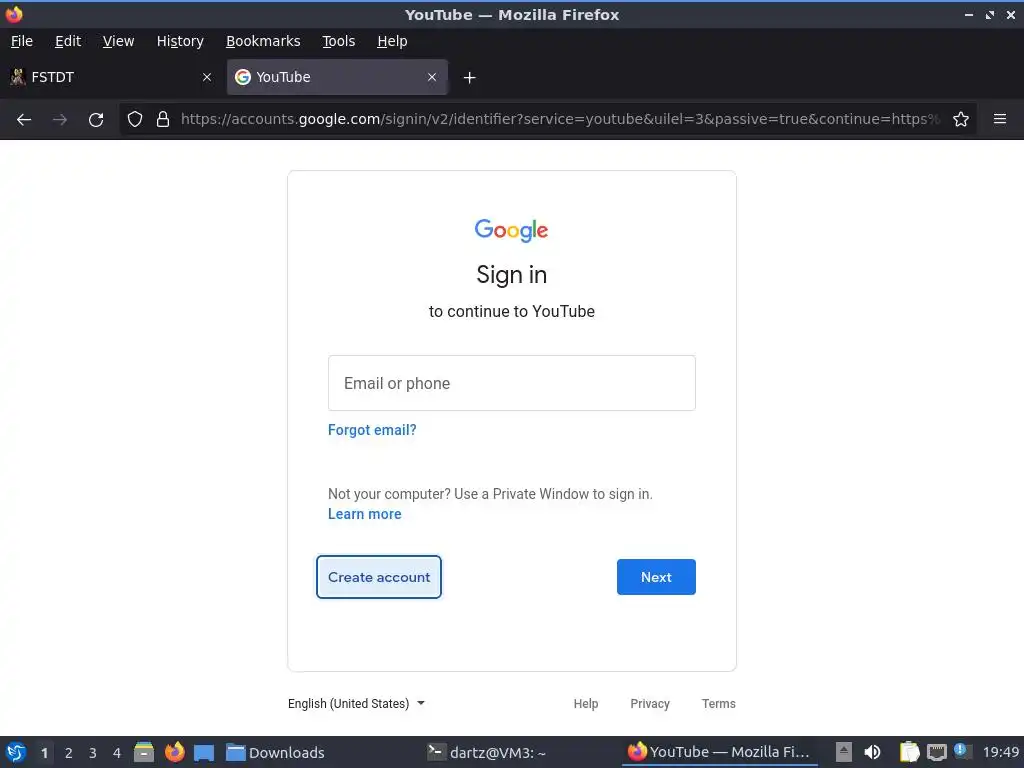The width and height of the screenshot is (1024, 768).
Task: Switch to workspace 2
Action: pyautogui.click(x=69, y=753)
